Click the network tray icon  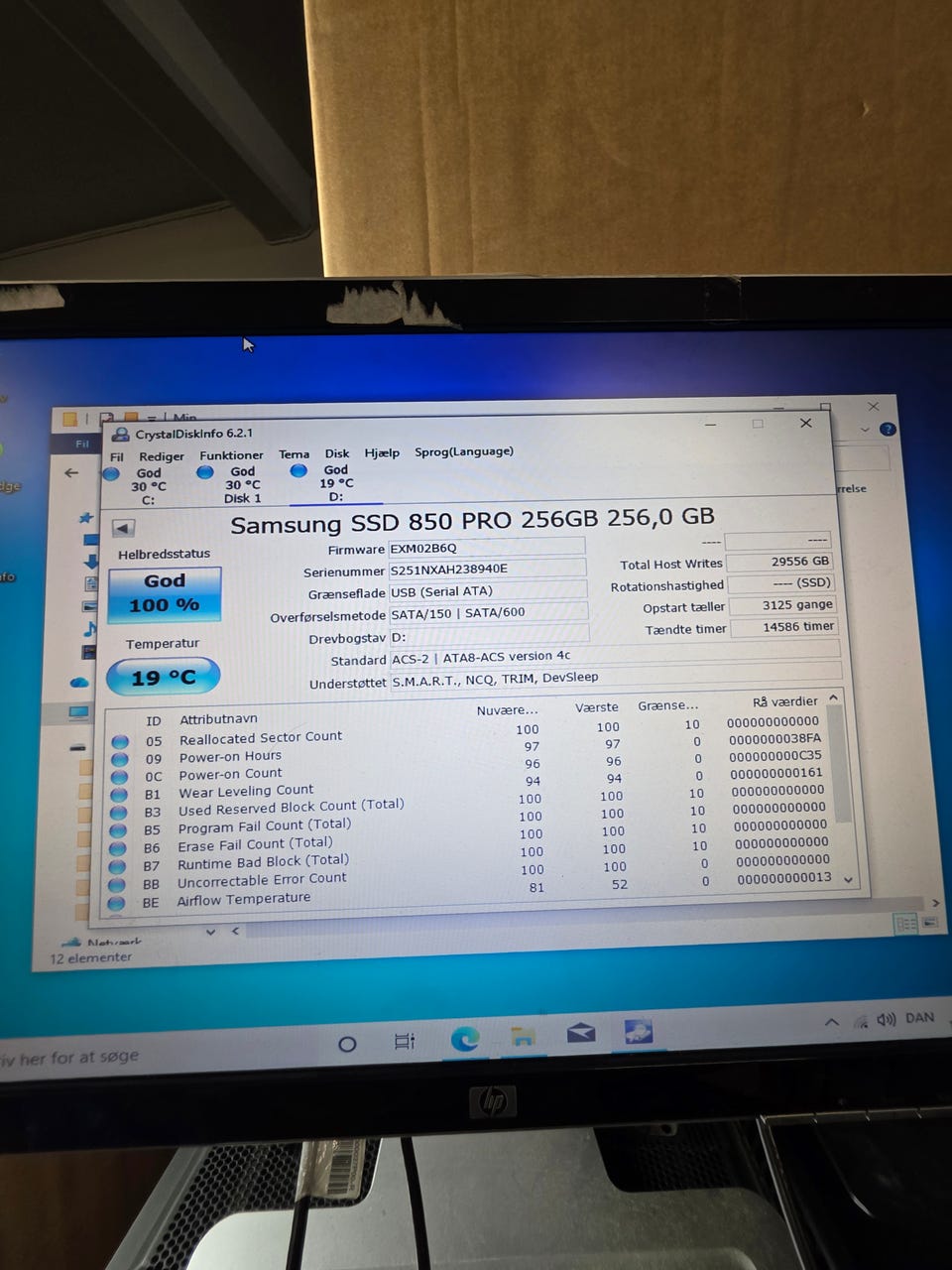coord(861,1021)
